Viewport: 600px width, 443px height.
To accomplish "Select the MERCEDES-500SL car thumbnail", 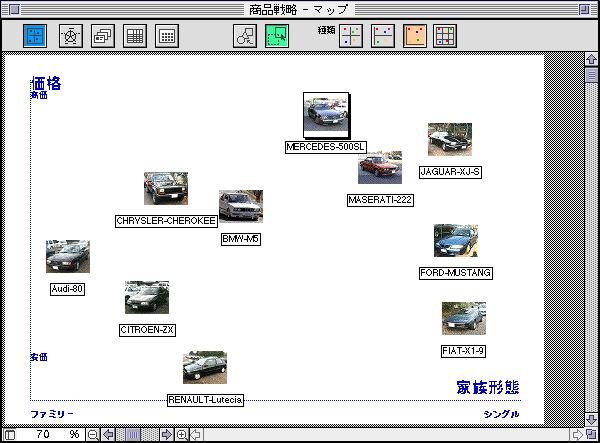I will coord(326,114).
